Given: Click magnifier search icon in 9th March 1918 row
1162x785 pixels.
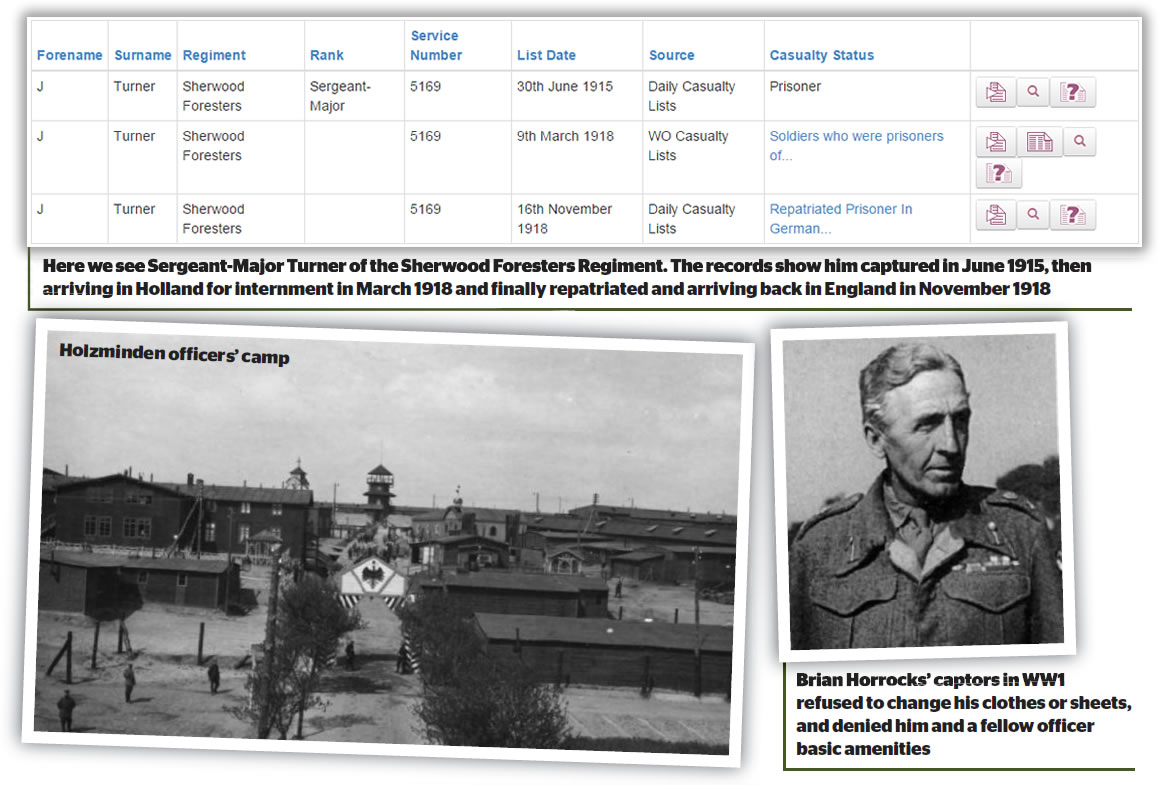Looking at the screenshot, I should (1080, 141).
